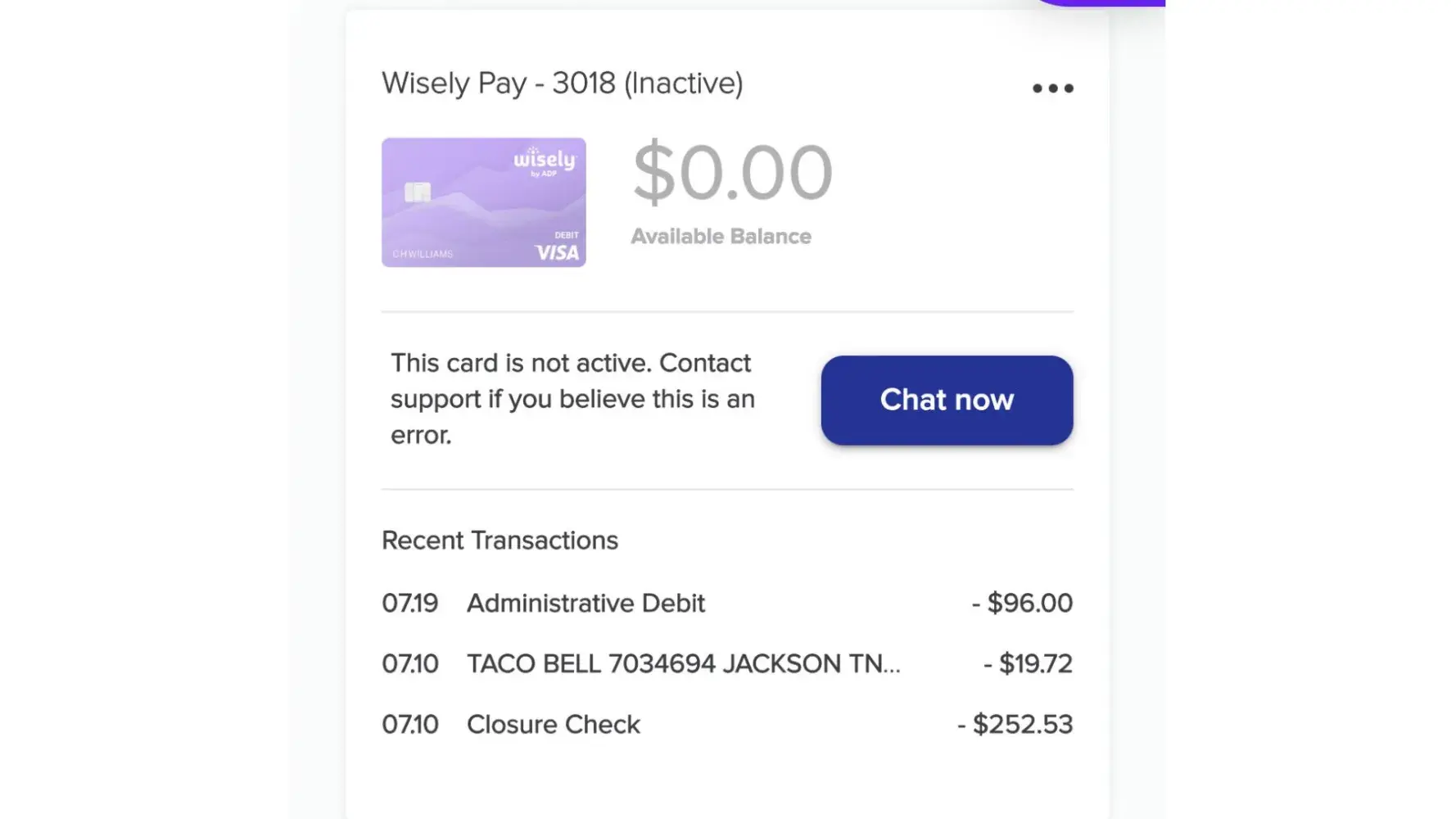Open the three-dot more options menu
This screenshot has height=819, width=1456.
[1052, 88]
